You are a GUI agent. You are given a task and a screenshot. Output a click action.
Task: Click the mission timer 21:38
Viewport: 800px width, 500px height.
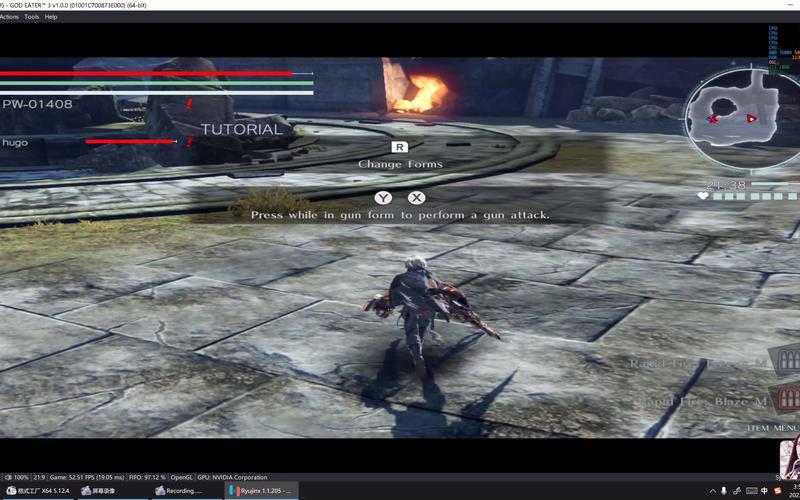click(726, 185)
